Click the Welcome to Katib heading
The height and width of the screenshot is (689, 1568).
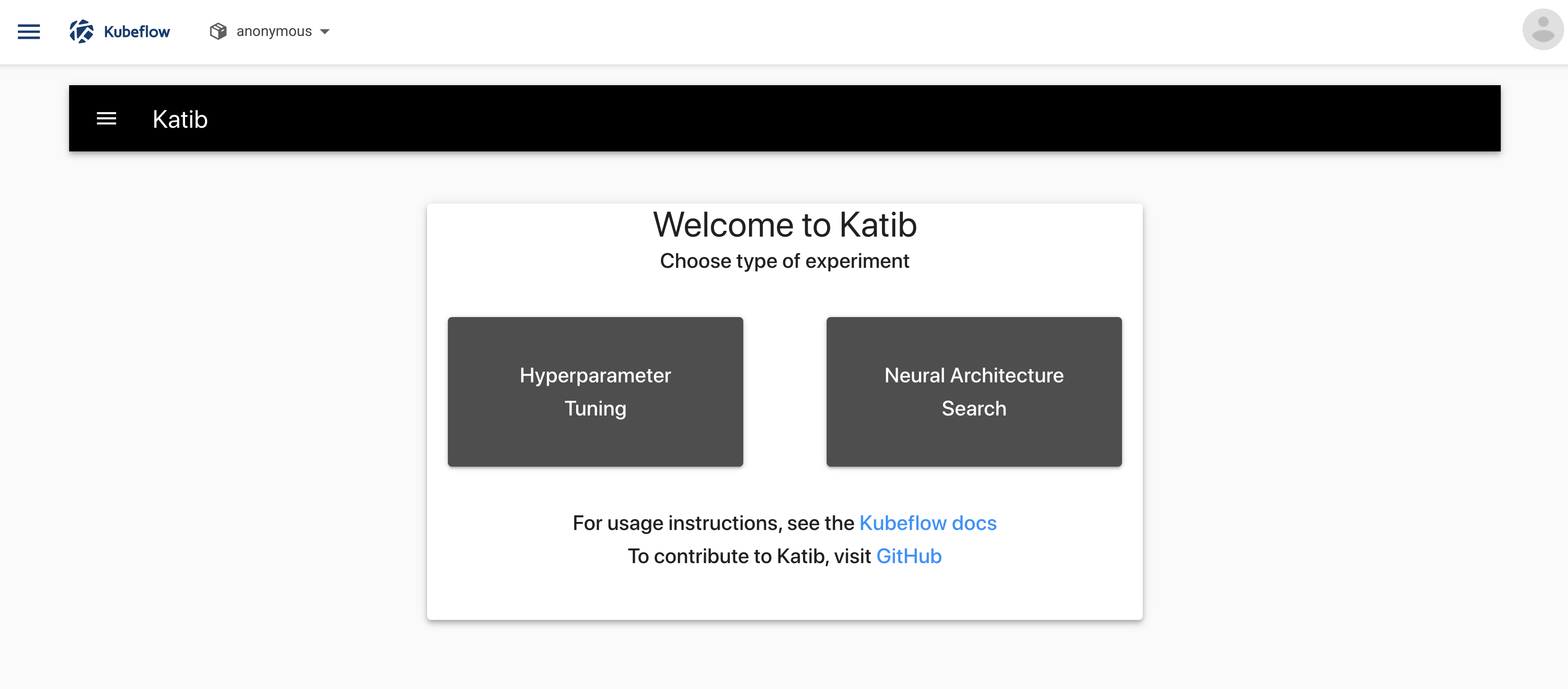coord(784,225)
